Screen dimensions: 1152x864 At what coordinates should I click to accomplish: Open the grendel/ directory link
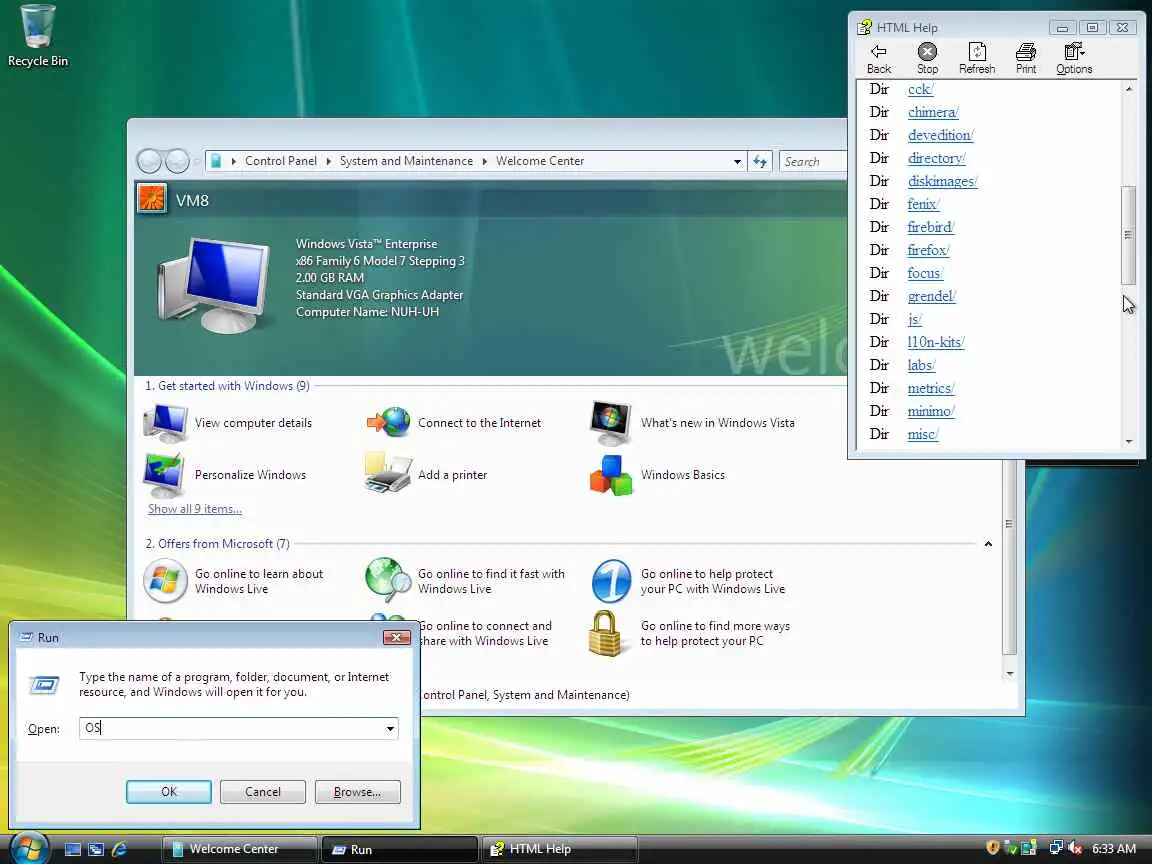point(932,296)
